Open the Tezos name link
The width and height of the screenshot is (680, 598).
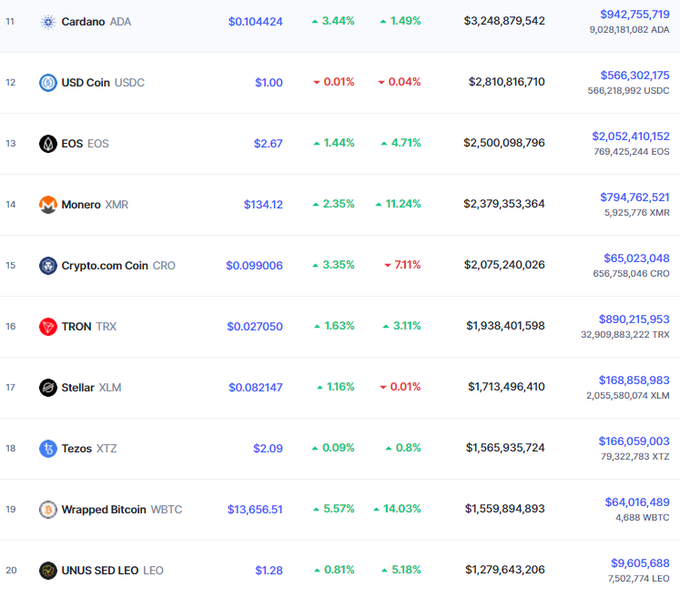pos(77,448)
